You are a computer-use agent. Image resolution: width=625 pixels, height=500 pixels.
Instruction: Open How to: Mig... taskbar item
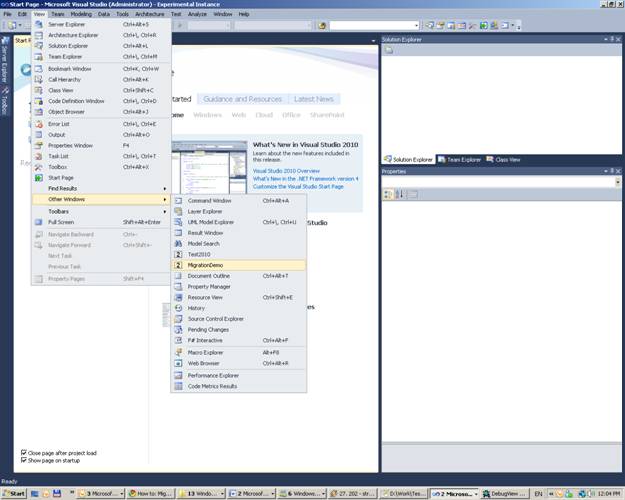tap(151, 494)
